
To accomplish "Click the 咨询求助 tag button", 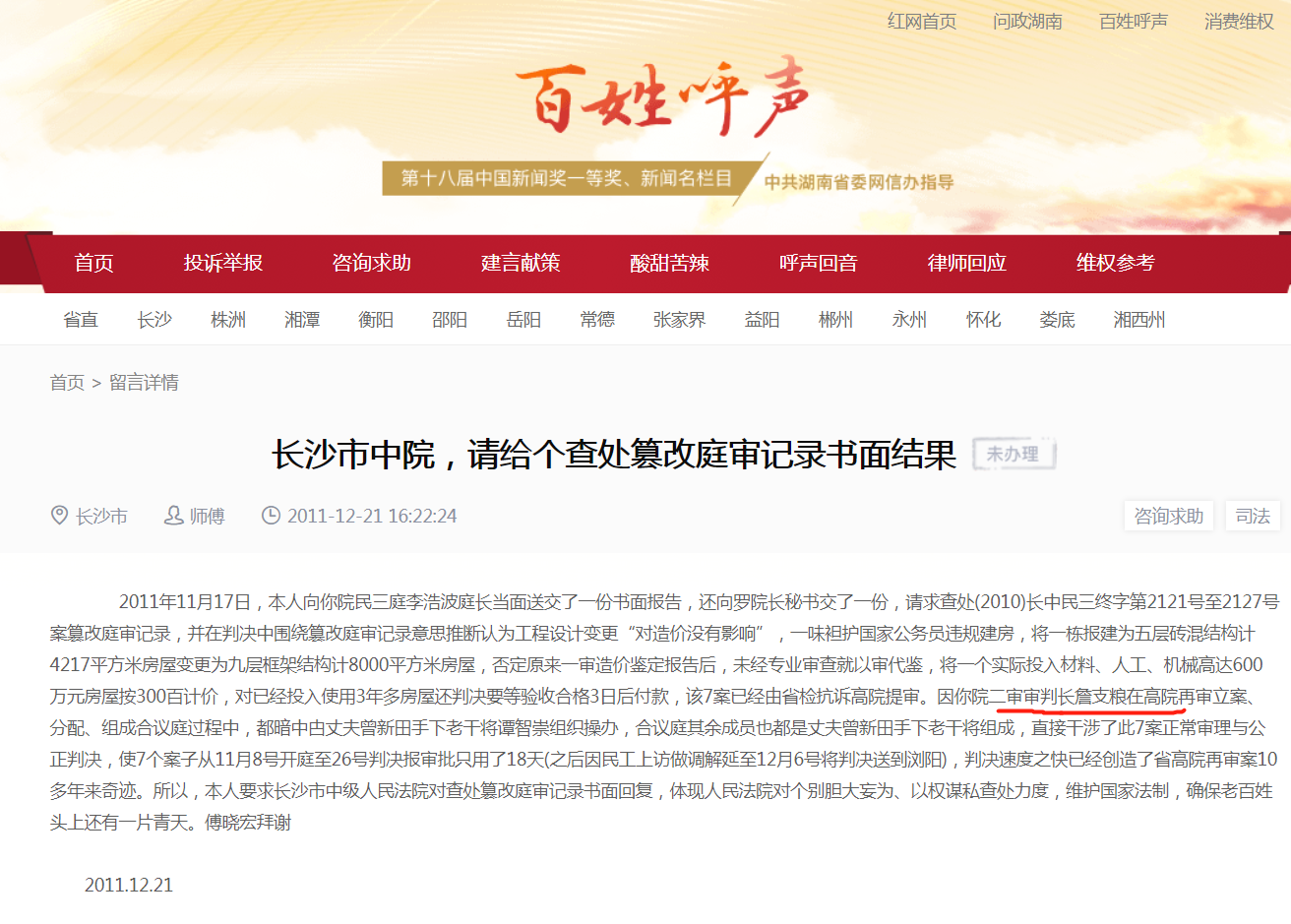I will [x=1168, y=517].
